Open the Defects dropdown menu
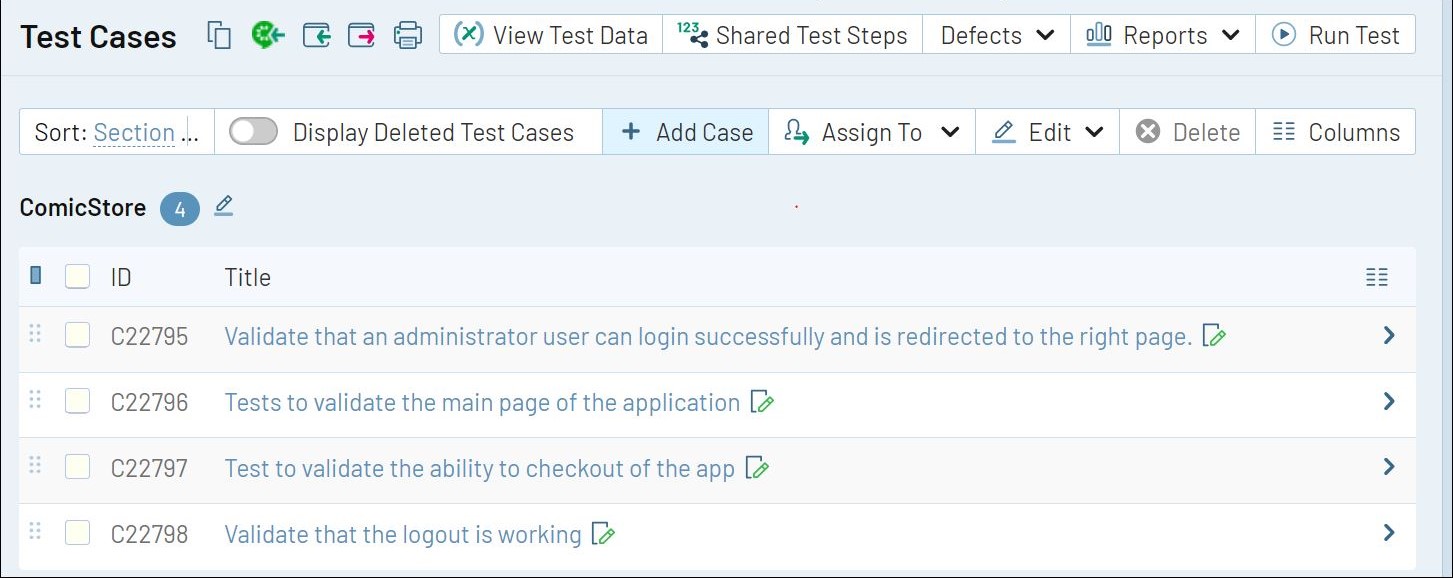Image resolution: width=1453 pixels, height=578 pixels. click(997, 35)
